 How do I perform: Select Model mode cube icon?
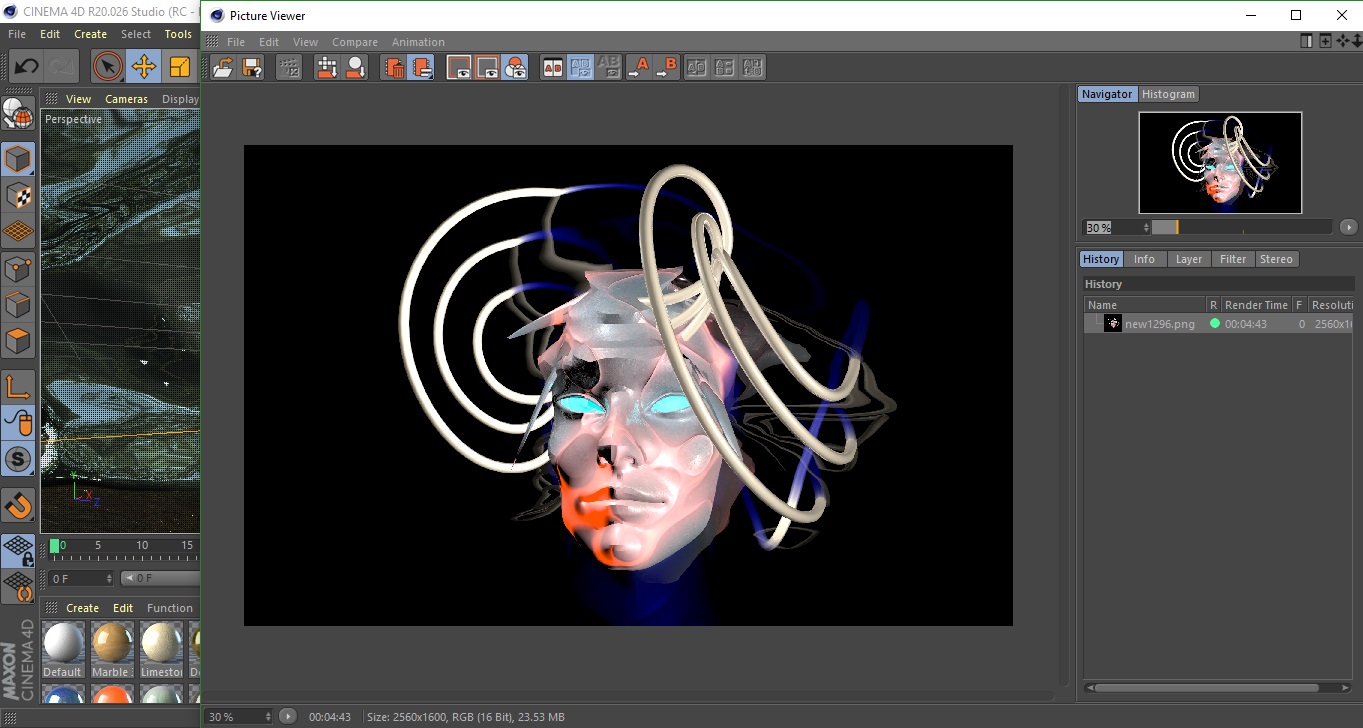coord(18,160)
